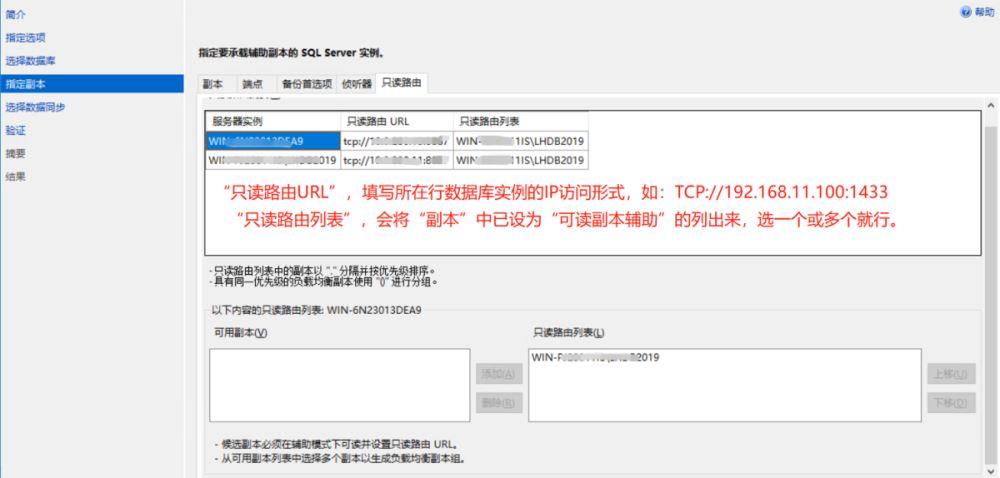Click the first row's LHDB2019 routing list cell
This screenshot has height=478, width=1000.
[x=520, y=141]
